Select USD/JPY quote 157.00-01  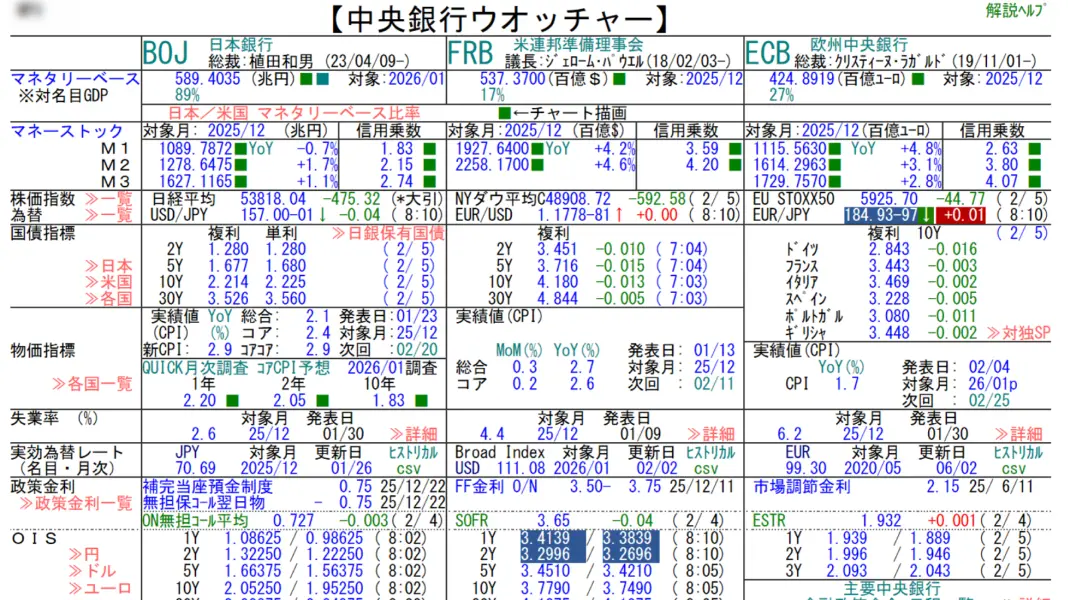point(281,215)
